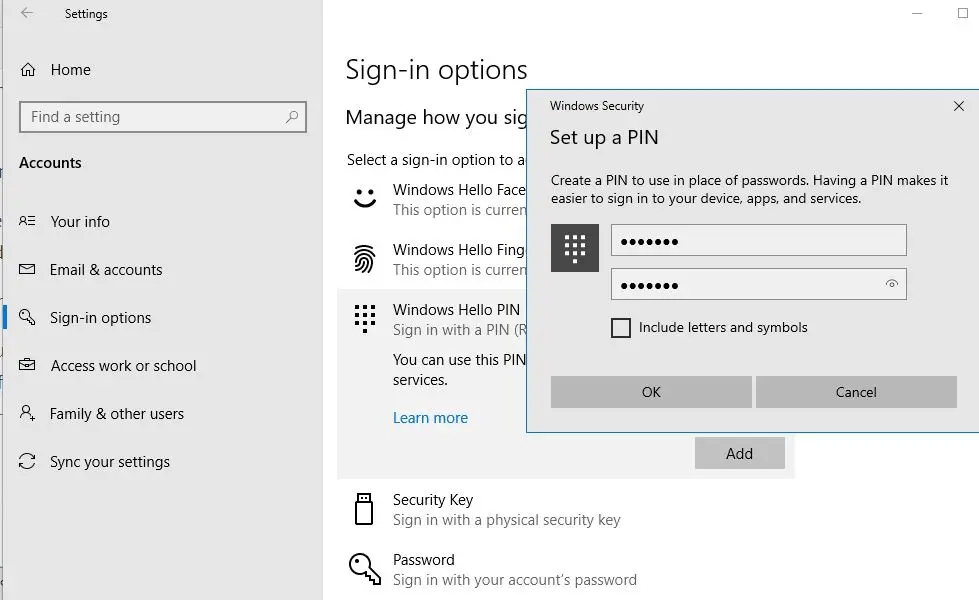The height and width of the screenshot is (600, 979).
Task: Open Your info settings page
Action: point(80,222)
